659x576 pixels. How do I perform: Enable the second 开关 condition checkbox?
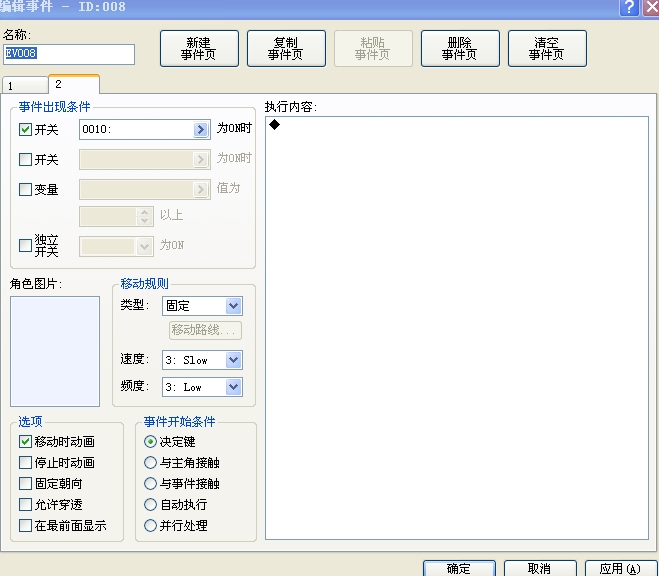pyautogui.click(x=26, y=160)
